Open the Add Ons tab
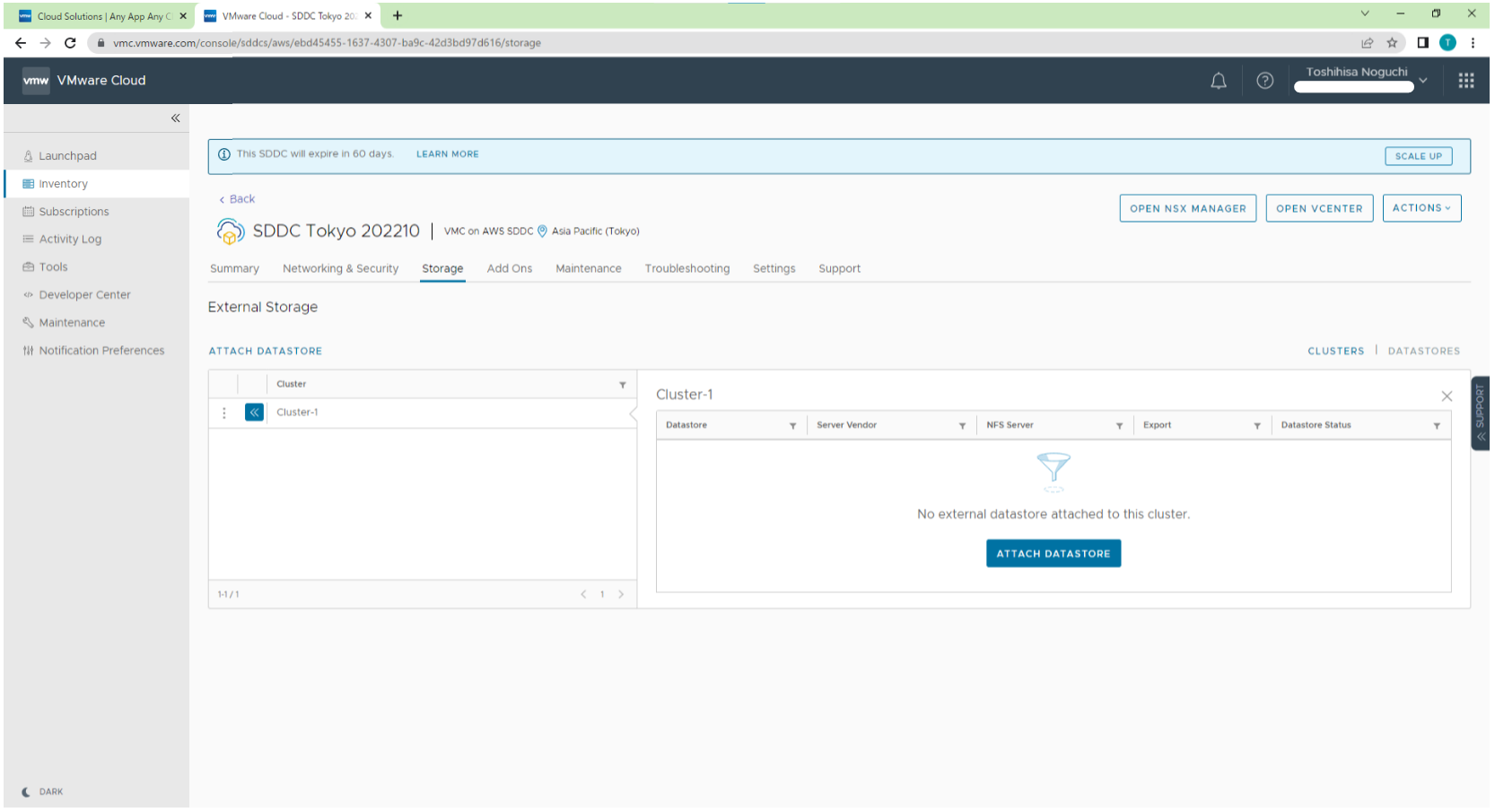 (x=510, y=269)
